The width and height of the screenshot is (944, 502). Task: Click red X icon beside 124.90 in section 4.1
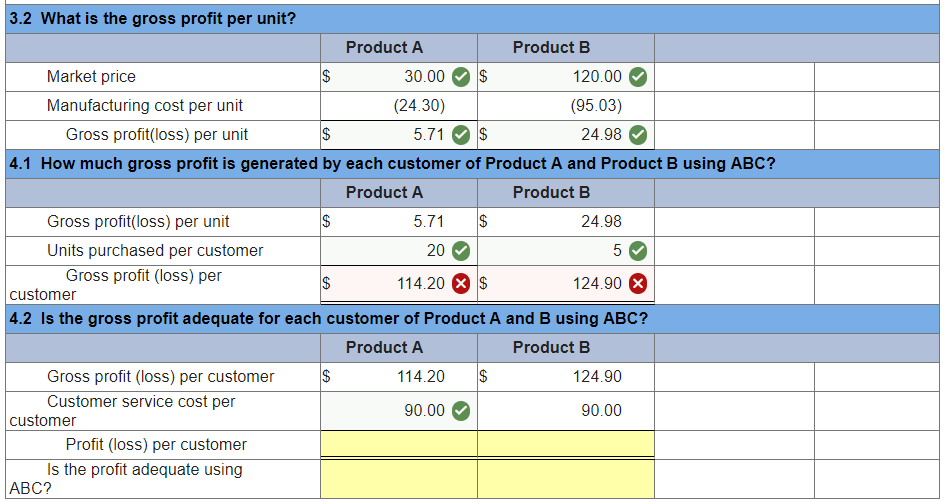(638, 284)
